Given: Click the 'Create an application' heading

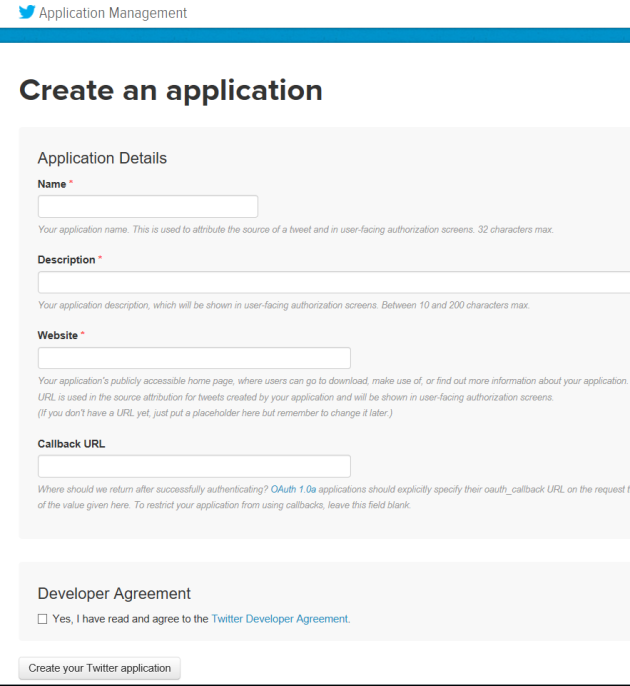Looking at the screenshot, I should click(171, 91).
